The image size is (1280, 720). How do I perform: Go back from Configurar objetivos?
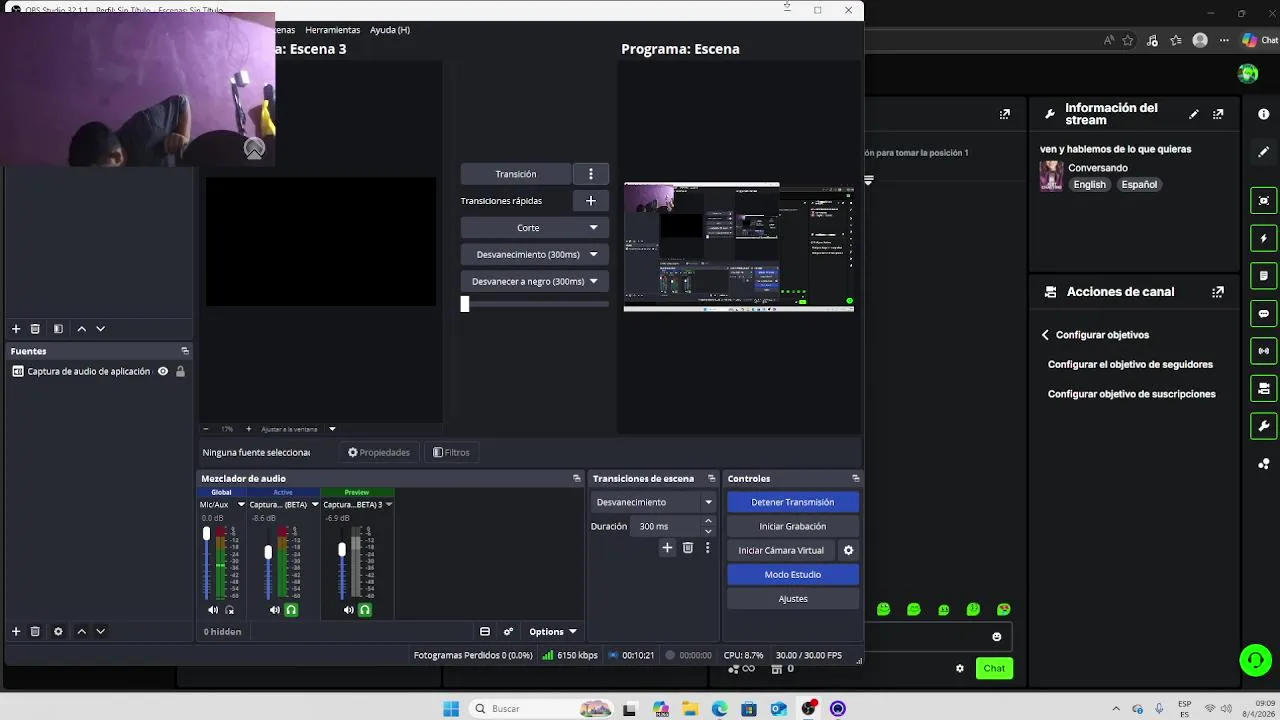pos(1045,335)
